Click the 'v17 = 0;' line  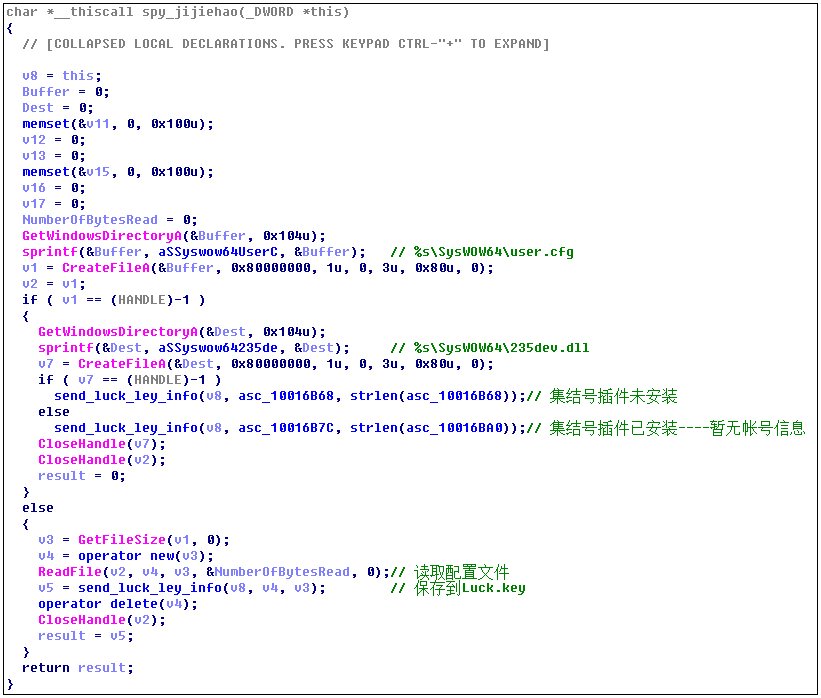click(53, 204)
